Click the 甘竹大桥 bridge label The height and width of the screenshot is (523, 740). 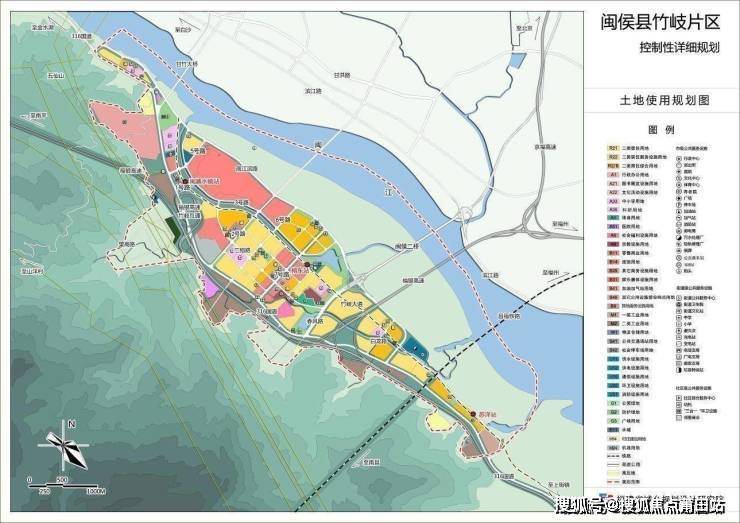[187, 64]
